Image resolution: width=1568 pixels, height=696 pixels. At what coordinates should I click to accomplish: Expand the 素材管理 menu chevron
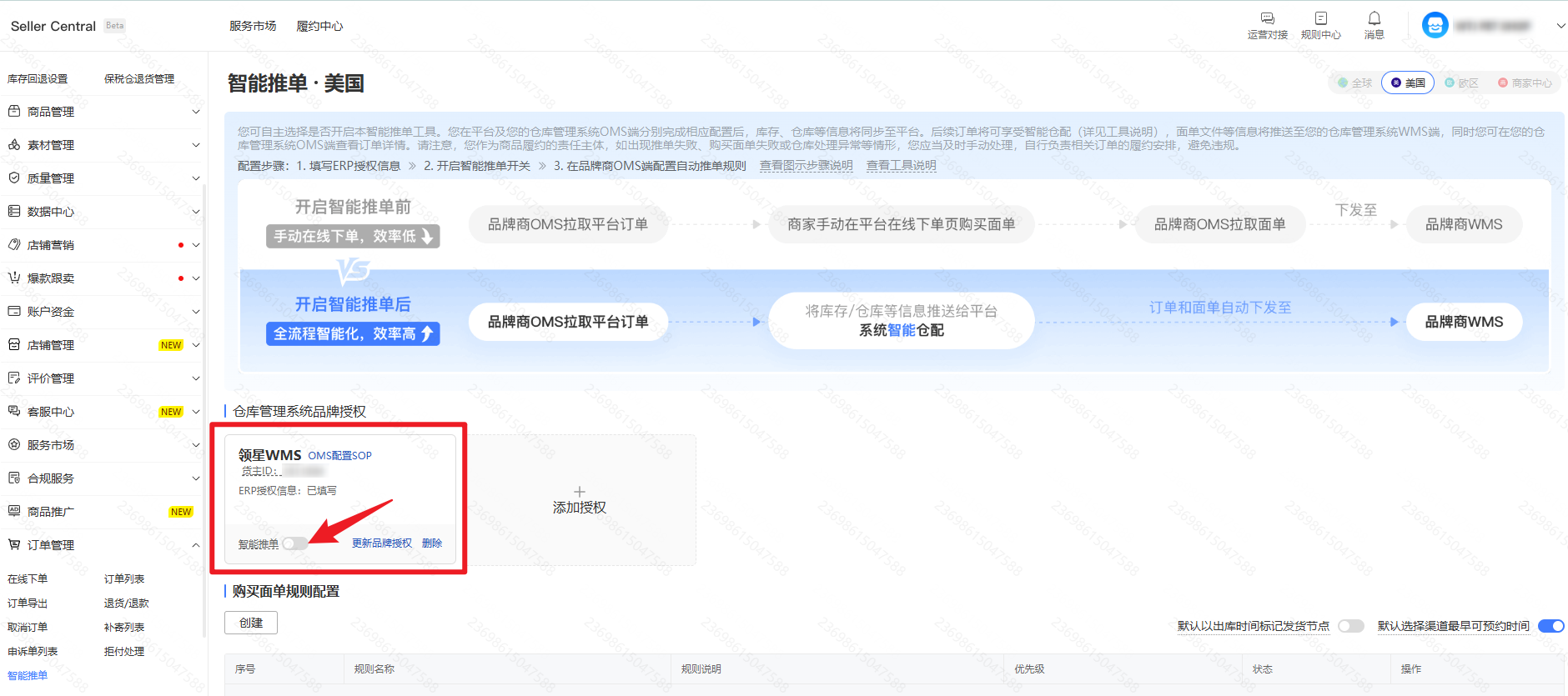pyautogui.click(x=196, y=145)
